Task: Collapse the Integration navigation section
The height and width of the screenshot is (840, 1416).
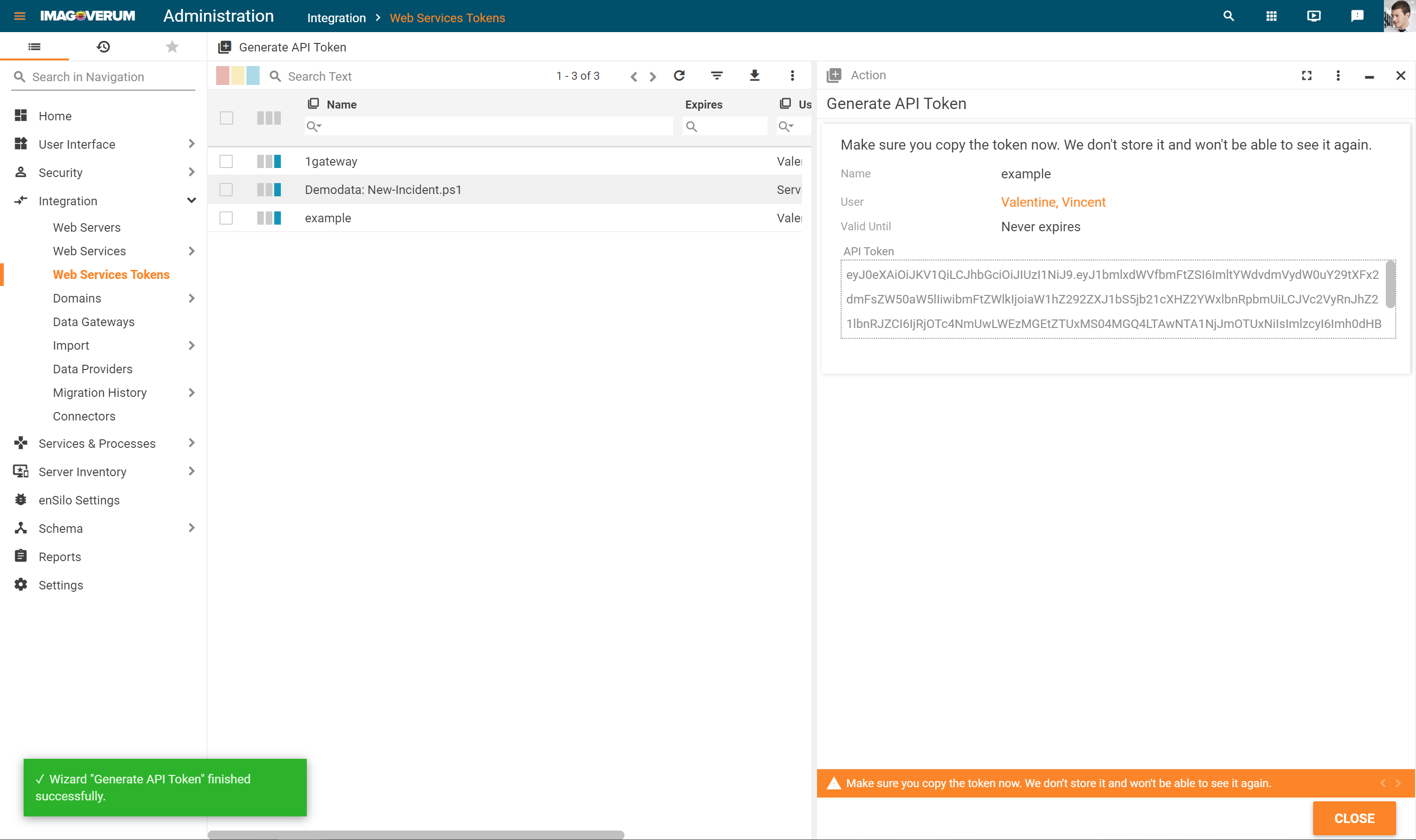Action: click(191, 201)
